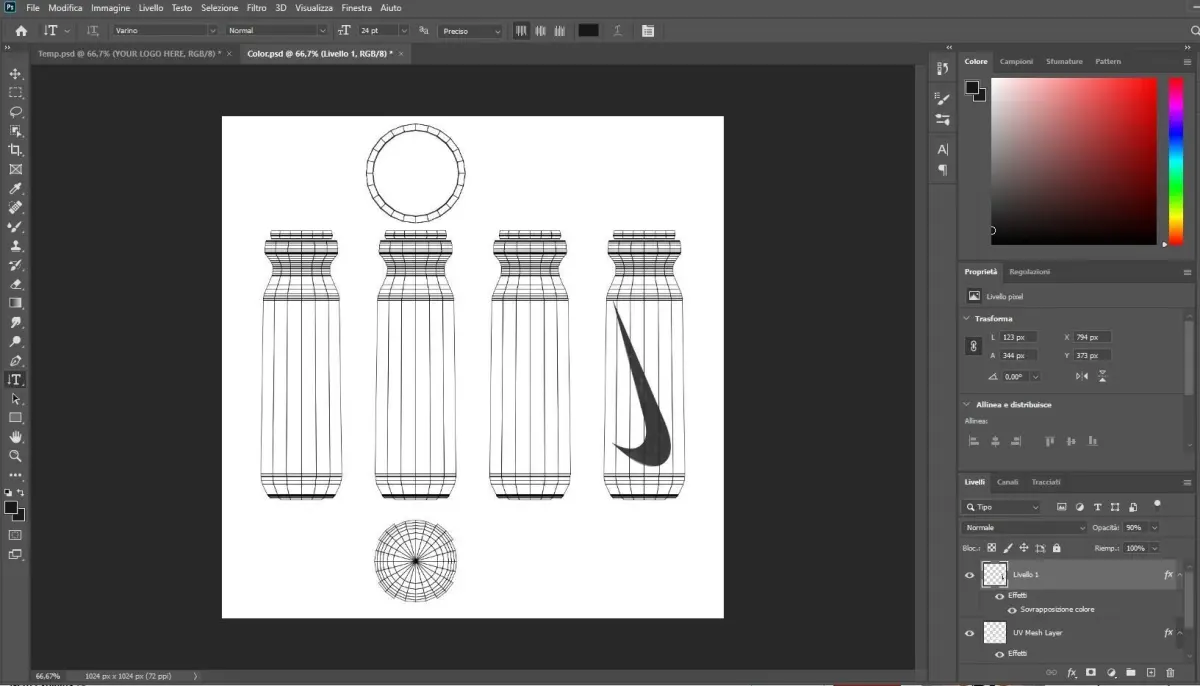Image resolution: width=1200 pixels, height=686 pixels.
Task: Select the Rectangular Marquee tool
Action: pyautogui.click(x=15, y=93)
